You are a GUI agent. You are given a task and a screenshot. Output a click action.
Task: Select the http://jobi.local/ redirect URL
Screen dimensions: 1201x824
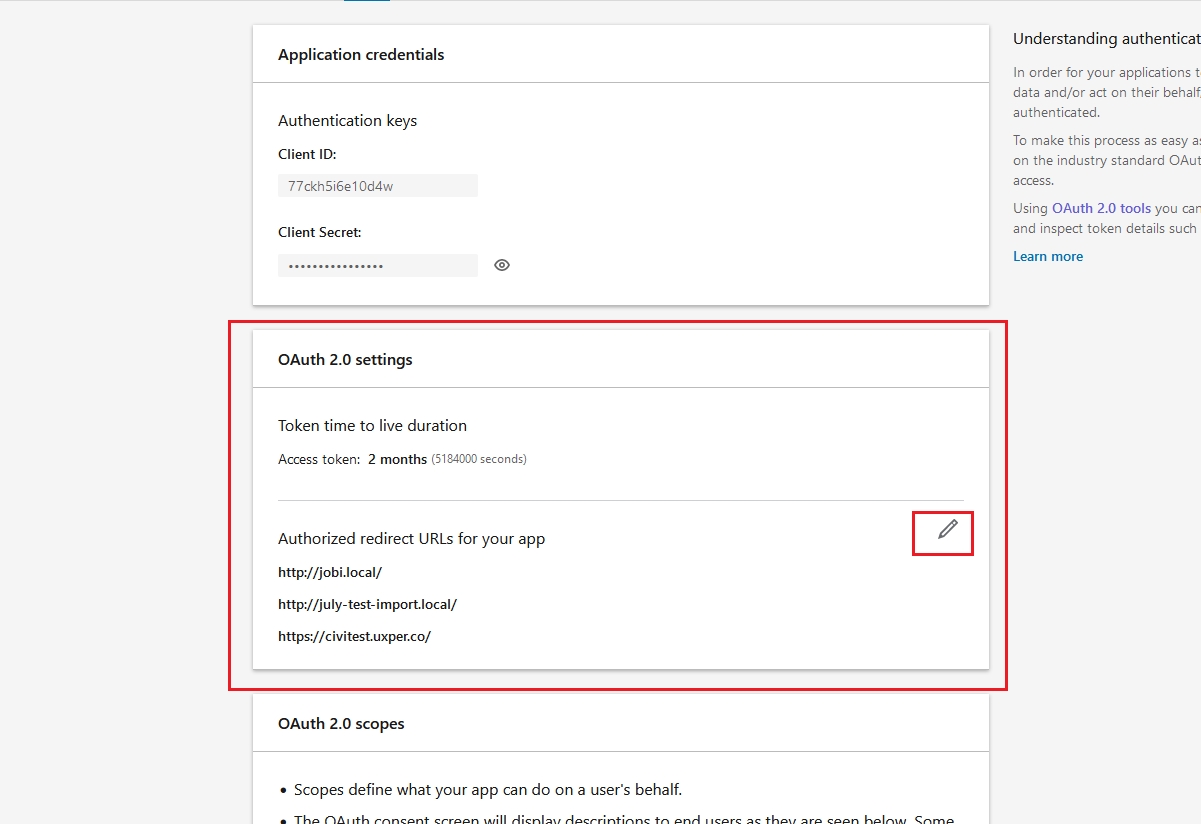click(x=330, y=572)
